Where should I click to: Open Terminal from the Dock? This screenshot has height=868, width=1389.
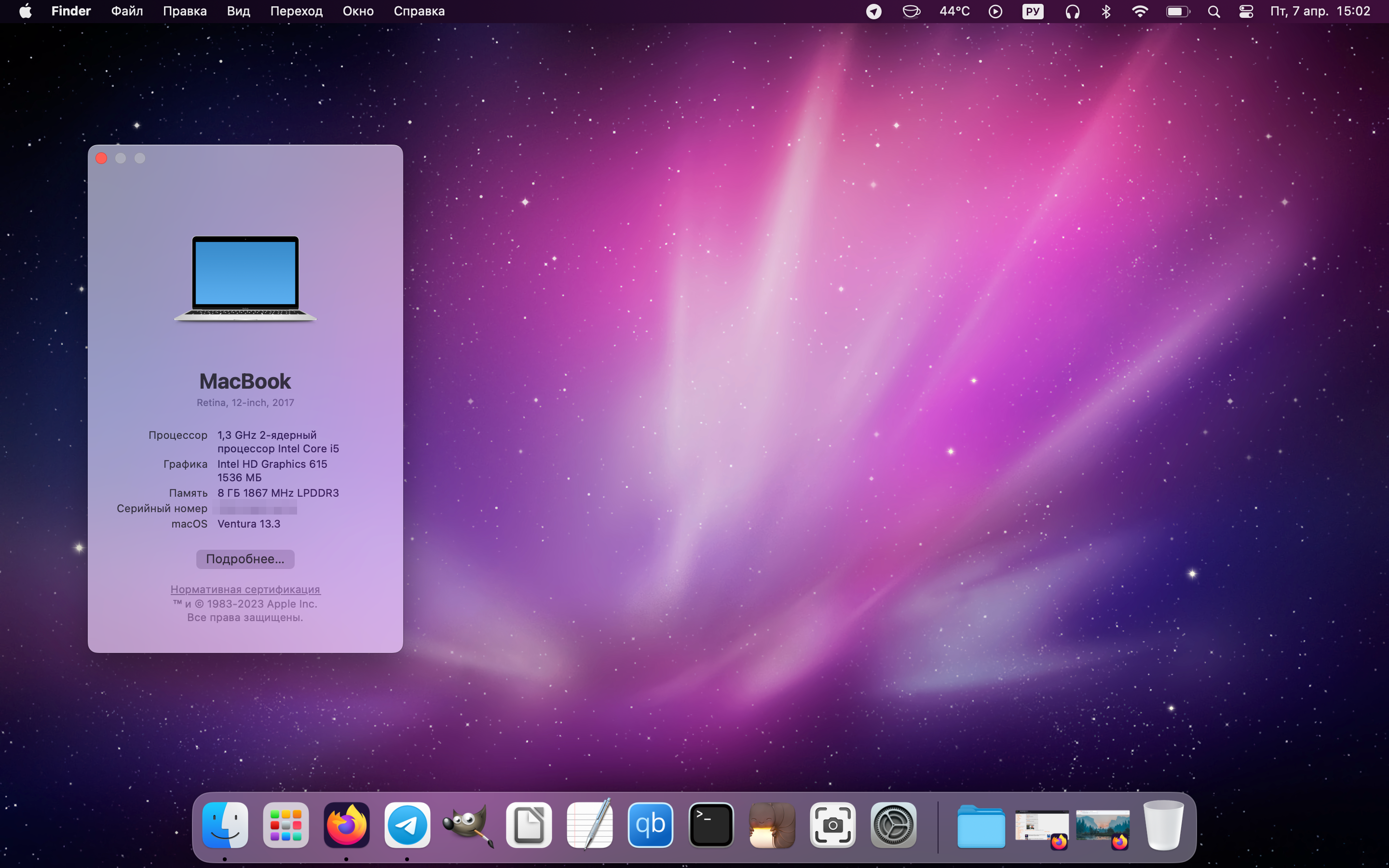(711, 826)
